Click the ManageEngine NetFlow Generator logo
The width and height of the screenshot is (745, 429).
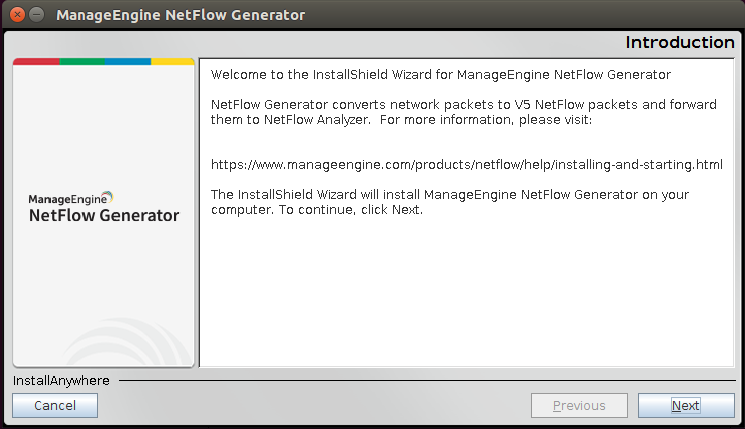[x=104, y=207]
